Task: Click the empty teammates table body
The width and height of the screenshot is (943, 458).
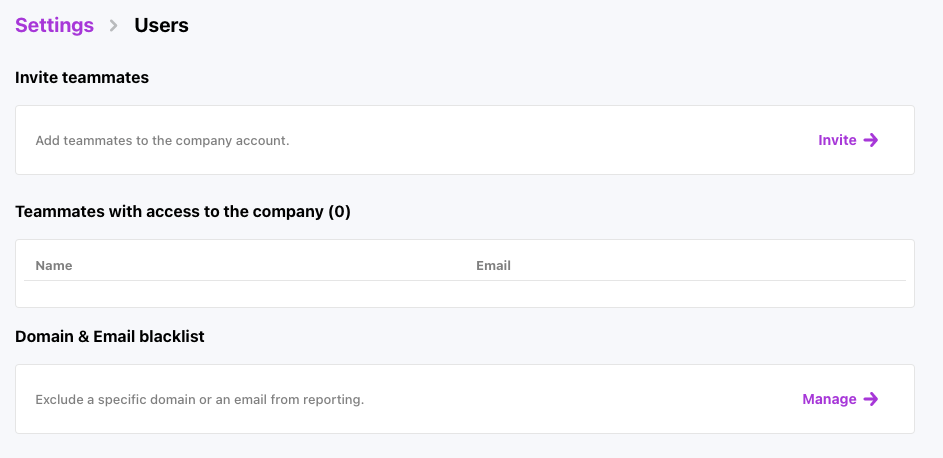Action: (x=465, y=293)
